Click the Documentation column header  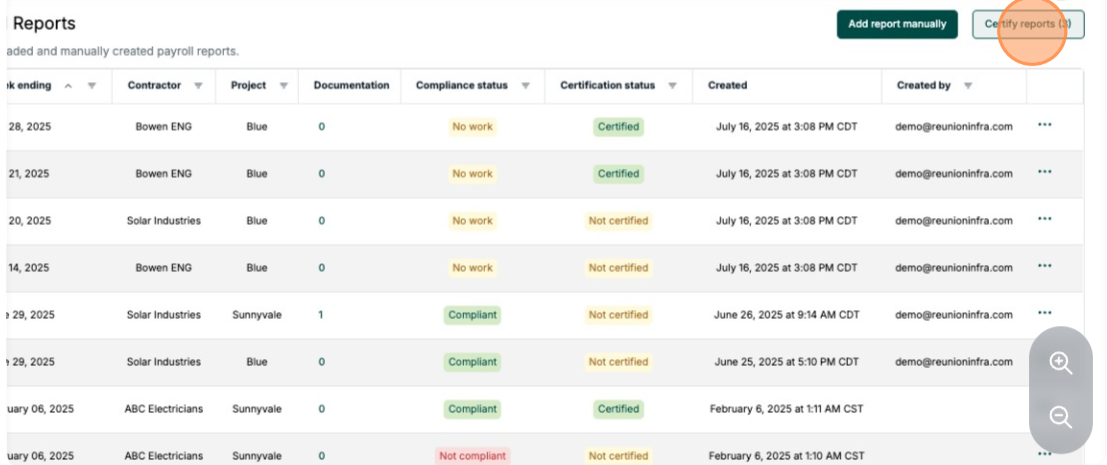point(351,86)
